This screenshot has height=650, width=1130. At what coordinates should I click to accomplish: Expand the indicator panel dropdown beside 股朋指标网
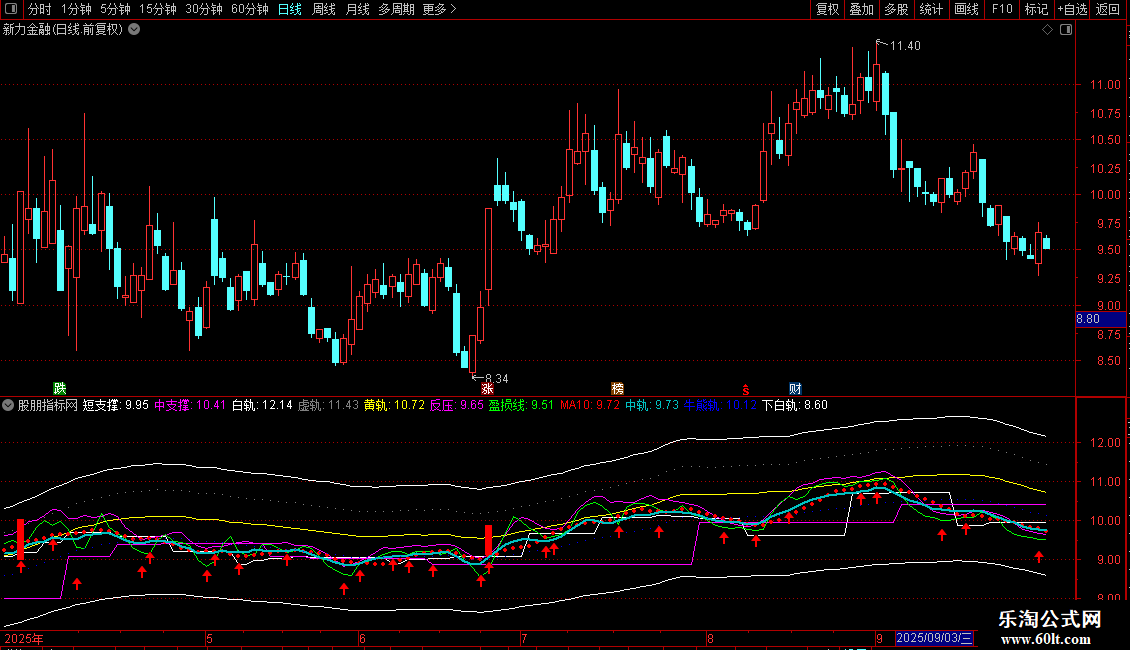[8, 405]
